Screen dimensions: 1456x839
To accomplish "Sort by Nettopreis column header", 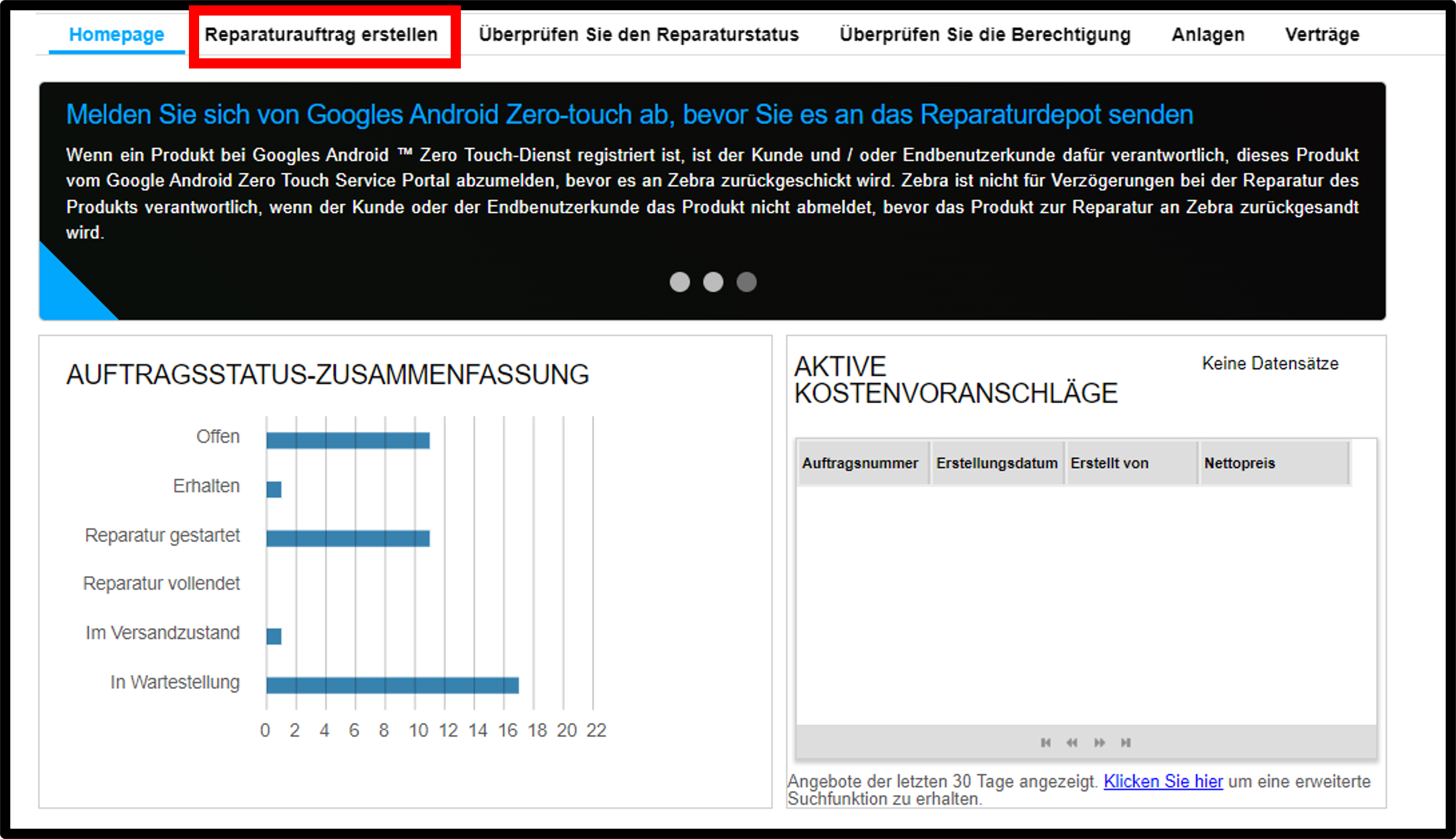I will [x=1274, y=462].
